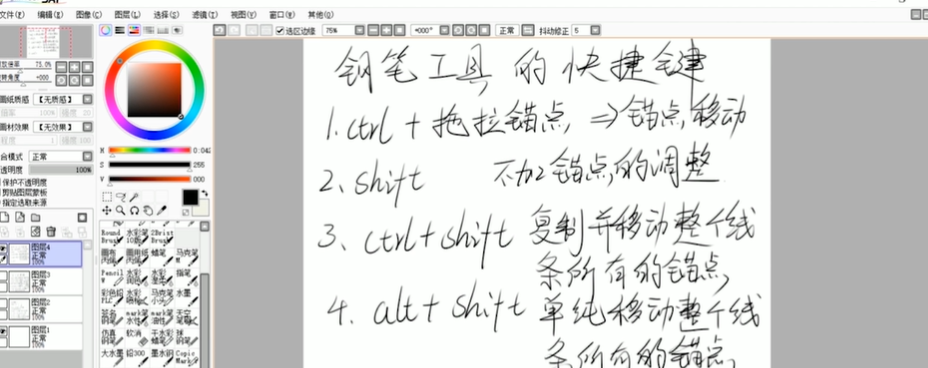The width and height of the screenshot is (928, 368).
Task: Open the 抖动修正 value dropdown
Action: (x=595, y=30)
